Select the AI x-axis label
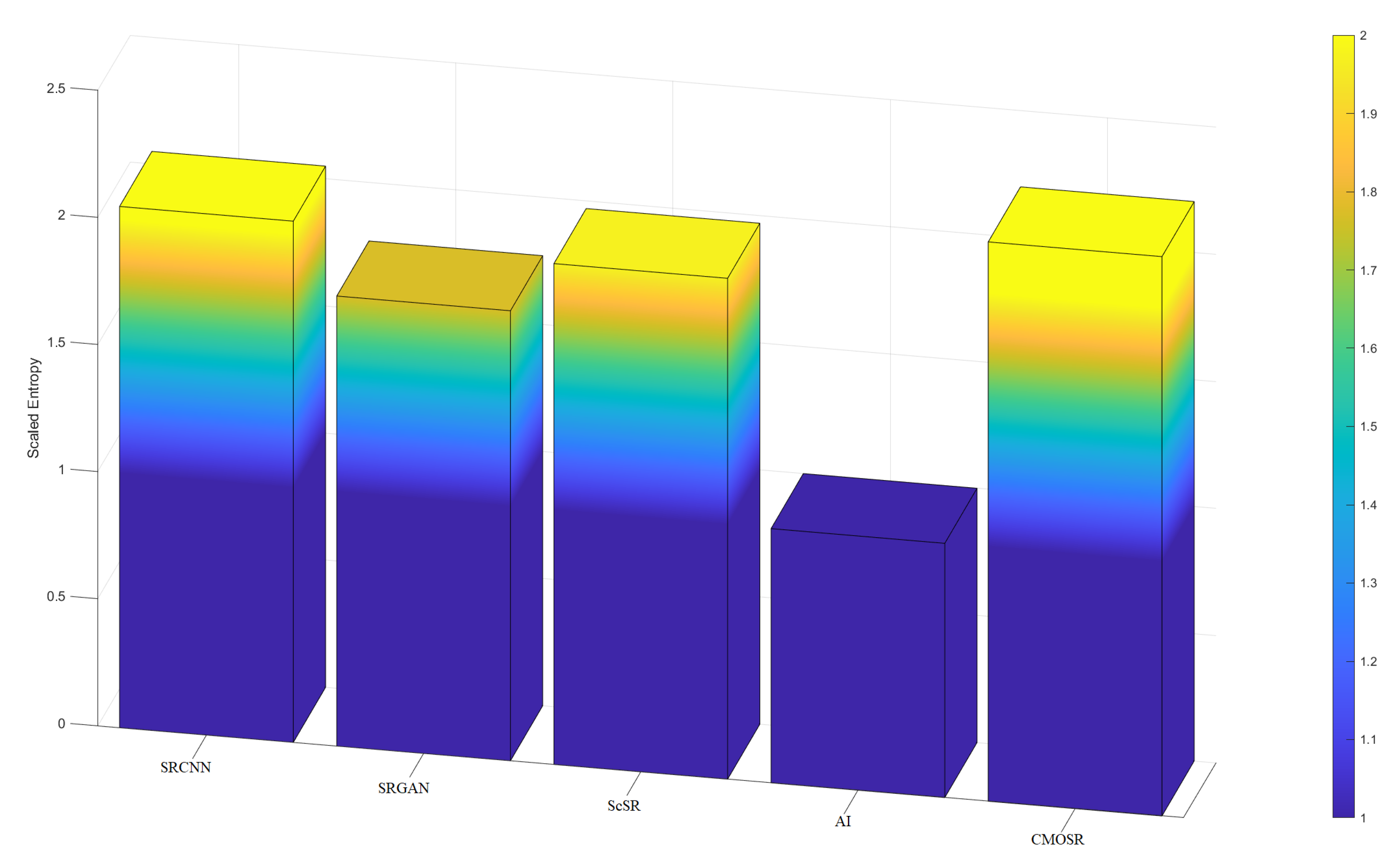This screenshot has width=1400, height=853. pos(843,822)
